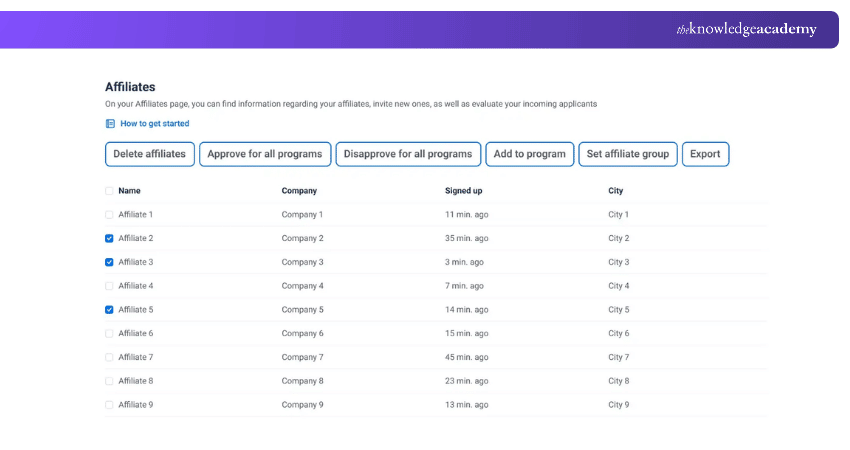Check the Affiliate 1 checkbox
This screenshot has width=850, height=450.
(109, 215)
